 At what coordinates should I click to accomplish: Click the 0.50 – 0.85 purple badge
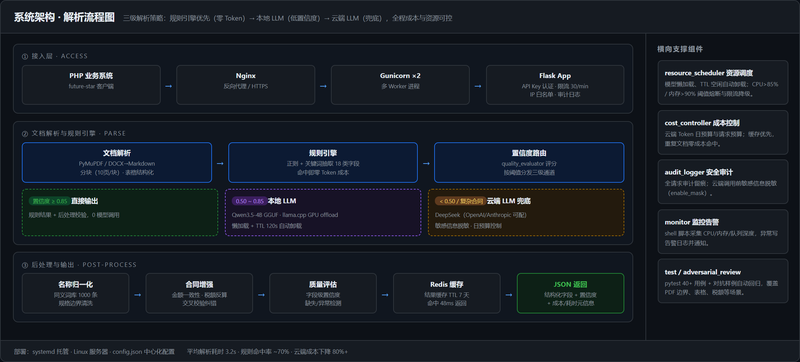point(248,201)
